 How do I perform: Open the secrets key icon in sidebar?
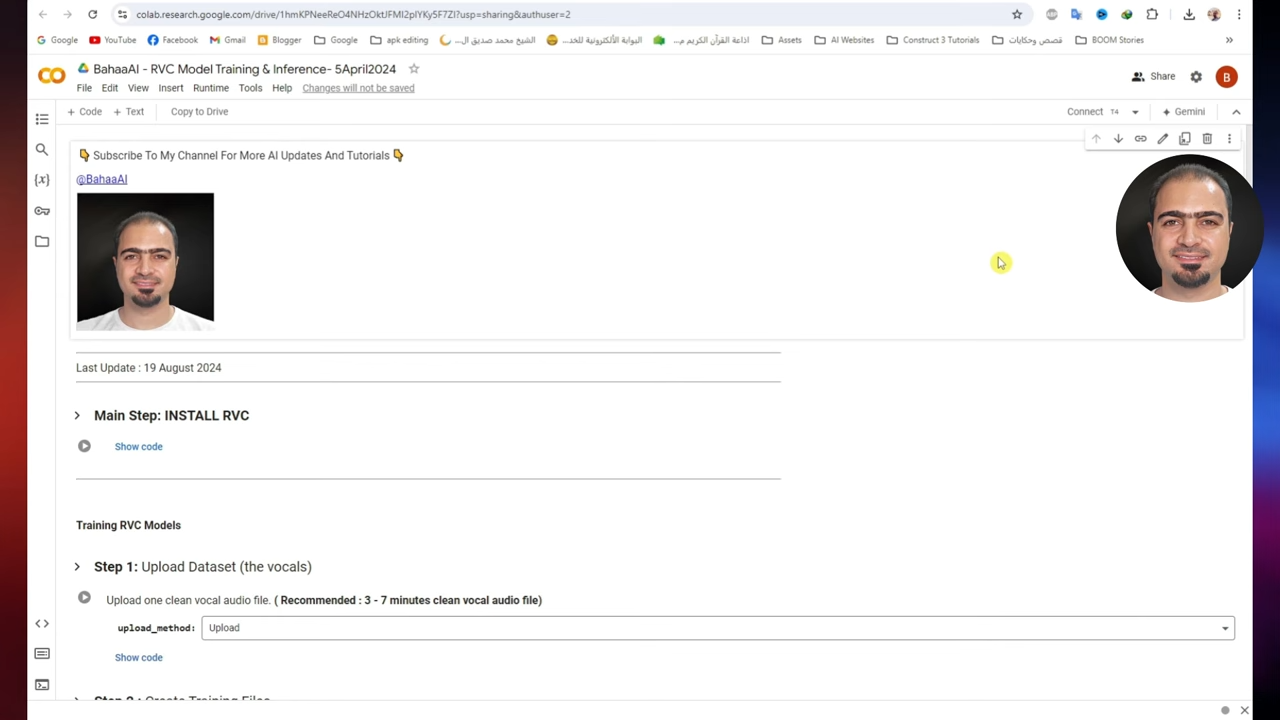[42, 211]
